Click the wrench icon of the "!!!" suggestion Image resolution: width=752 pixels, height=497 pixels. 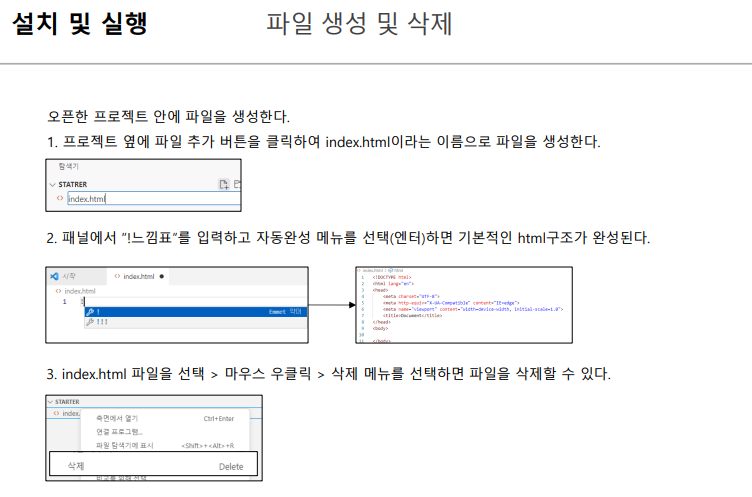[90, 322]
